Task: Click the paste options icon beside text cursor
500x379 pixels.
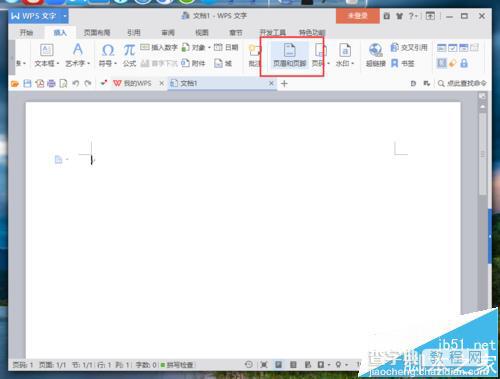Action: coord(60,160)
